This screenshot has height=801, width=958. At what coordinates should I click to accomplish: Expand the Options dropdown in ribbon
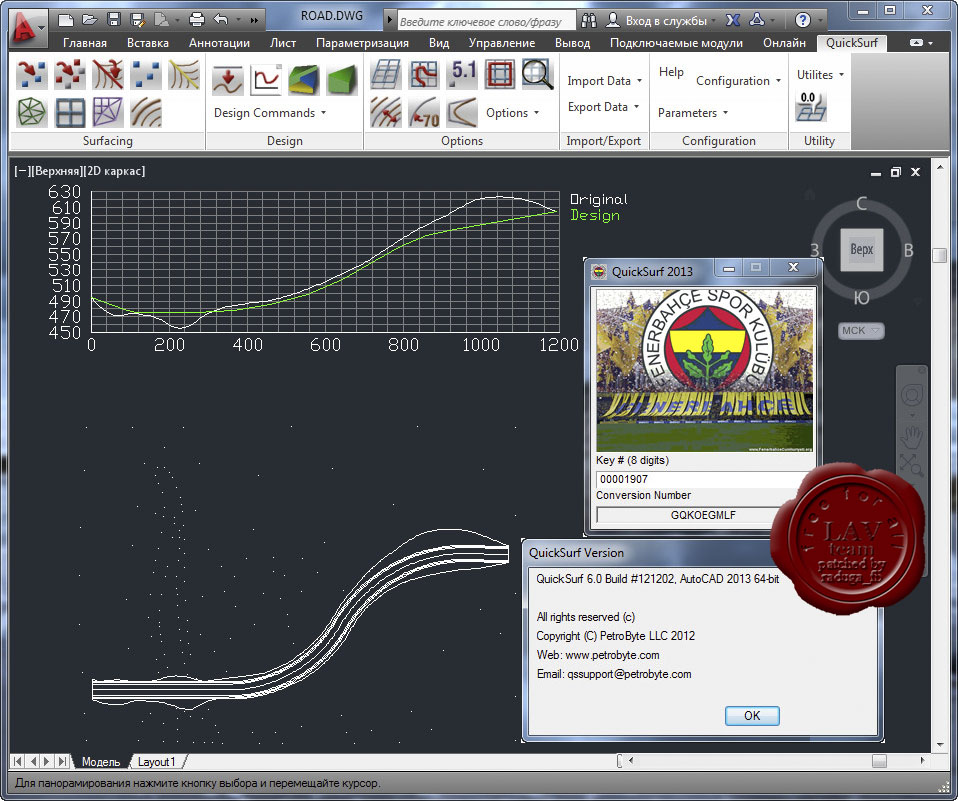pyautogui.click(x=513, y=113)
